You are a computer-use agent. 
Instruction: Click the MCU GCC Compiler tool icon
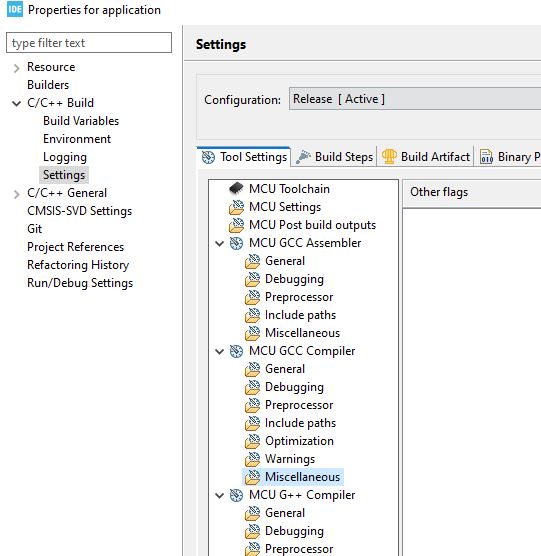(x=236, y=351)
